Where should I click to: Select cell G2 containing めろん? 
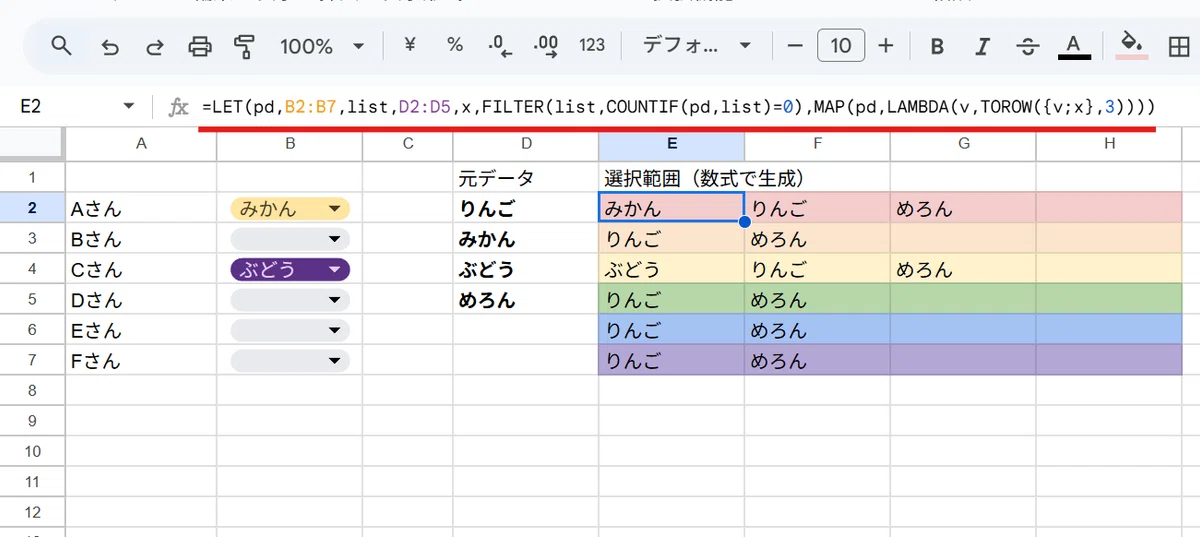click(x=963, y=208)
